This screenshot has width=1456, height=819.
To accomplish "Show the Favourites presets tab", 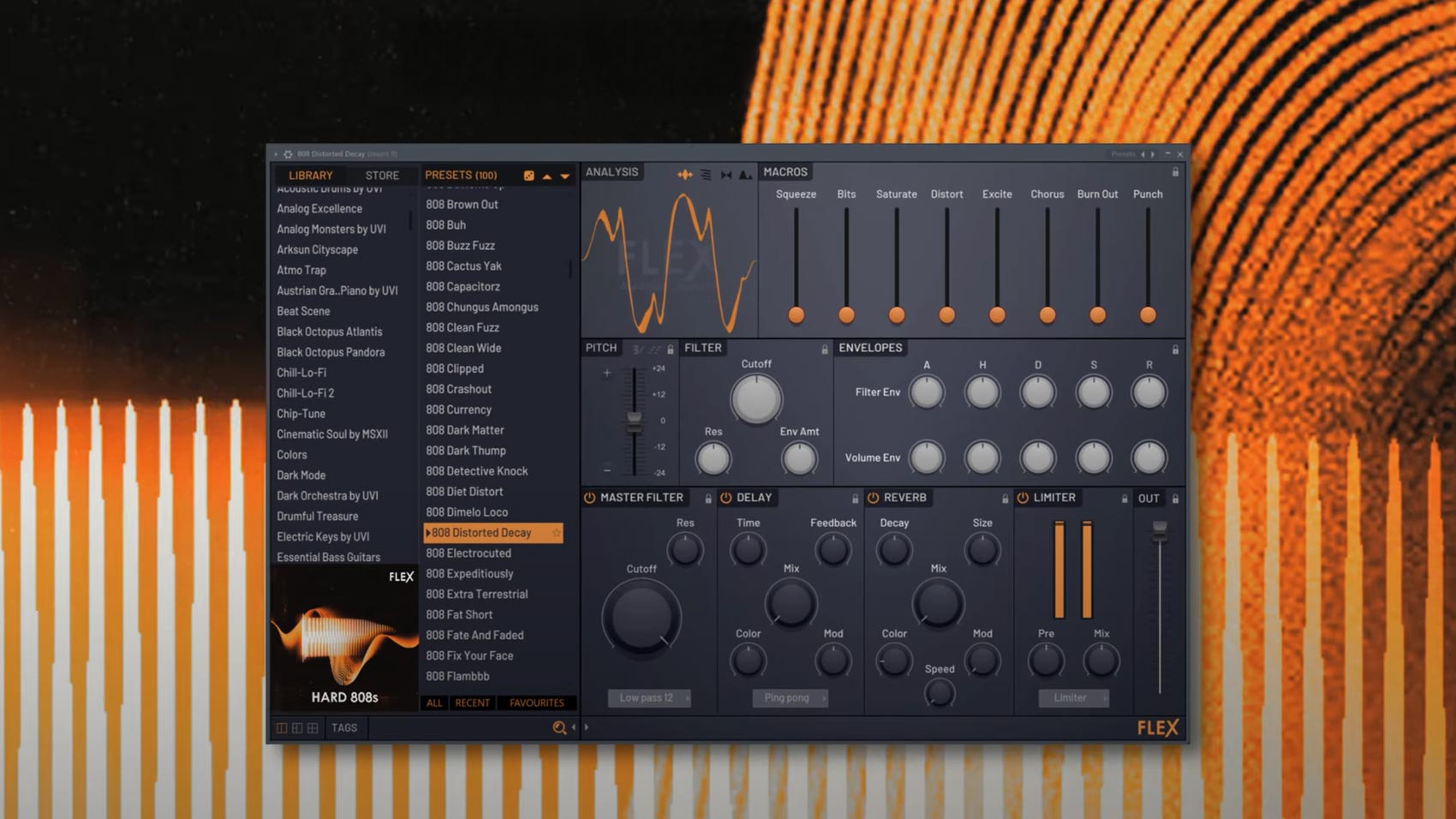I will point(536,702).
